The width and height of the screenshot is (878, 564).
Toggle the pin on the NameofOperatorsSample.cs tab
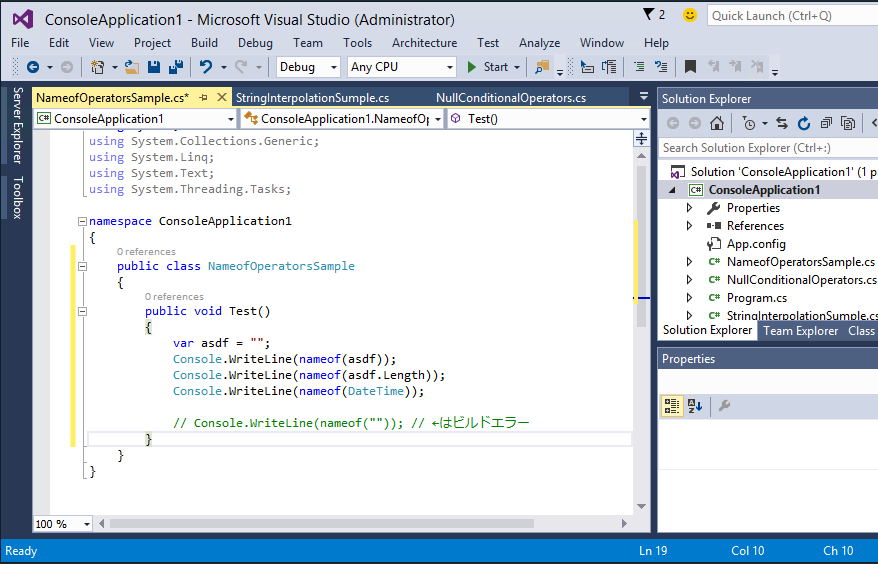pyautogui.click(x=204, y=97)
